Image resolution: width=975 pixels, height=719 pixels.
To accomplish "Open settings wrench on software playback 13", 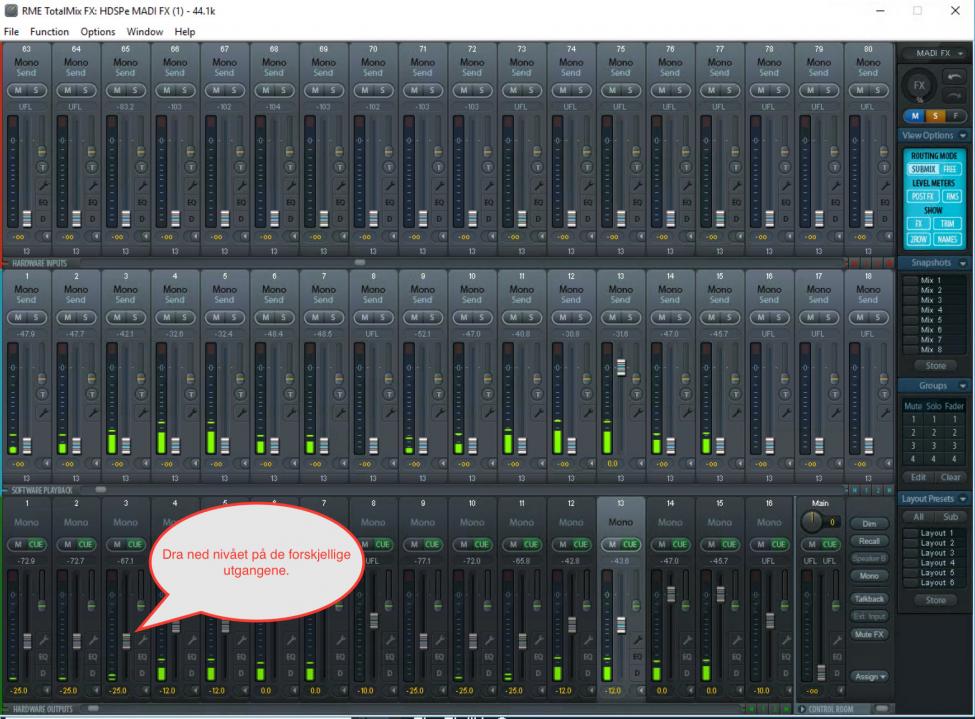I will (637, 412).
